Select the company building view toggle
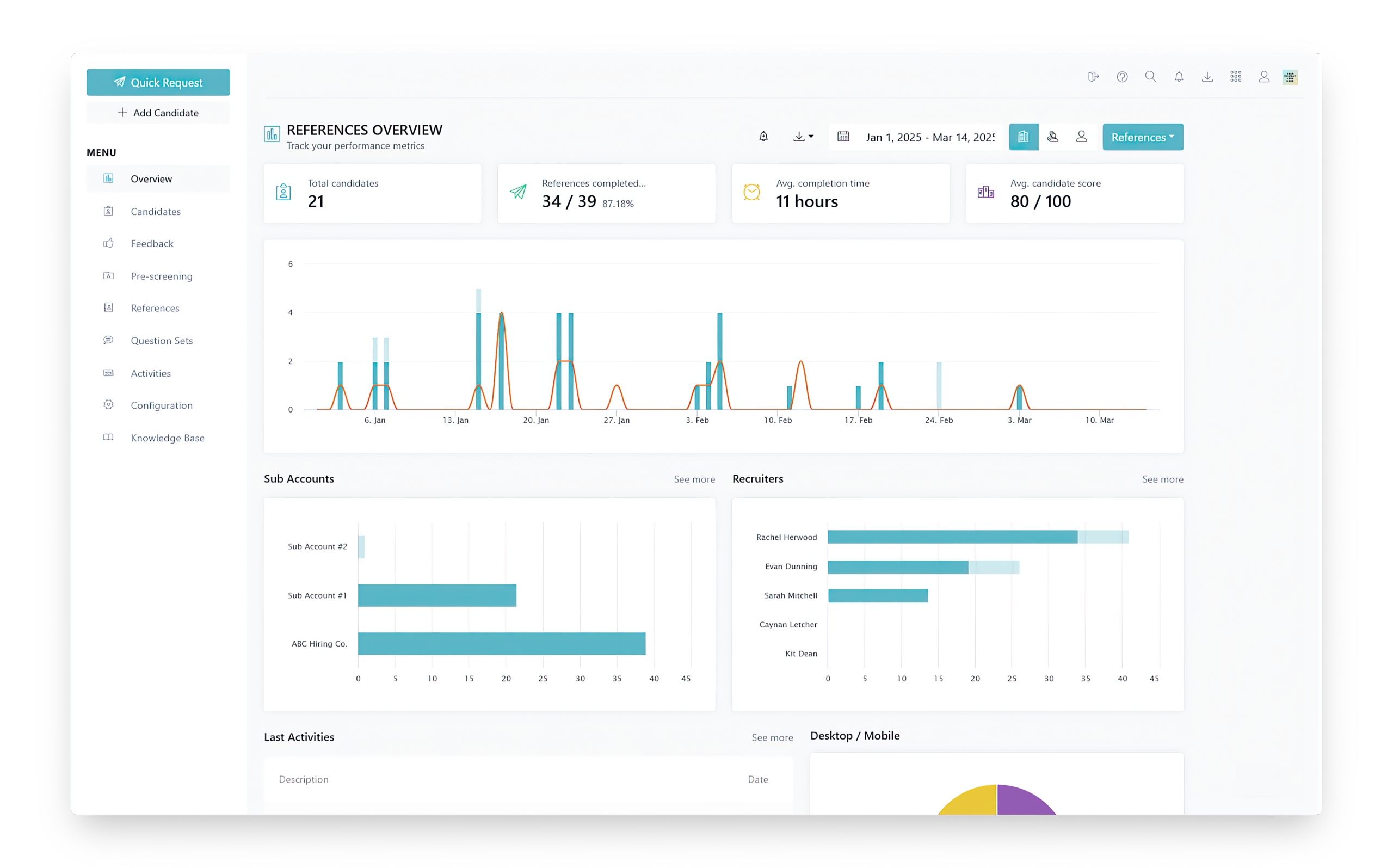This screenshot has width=1393, height=868. (x=1024, y=137)
